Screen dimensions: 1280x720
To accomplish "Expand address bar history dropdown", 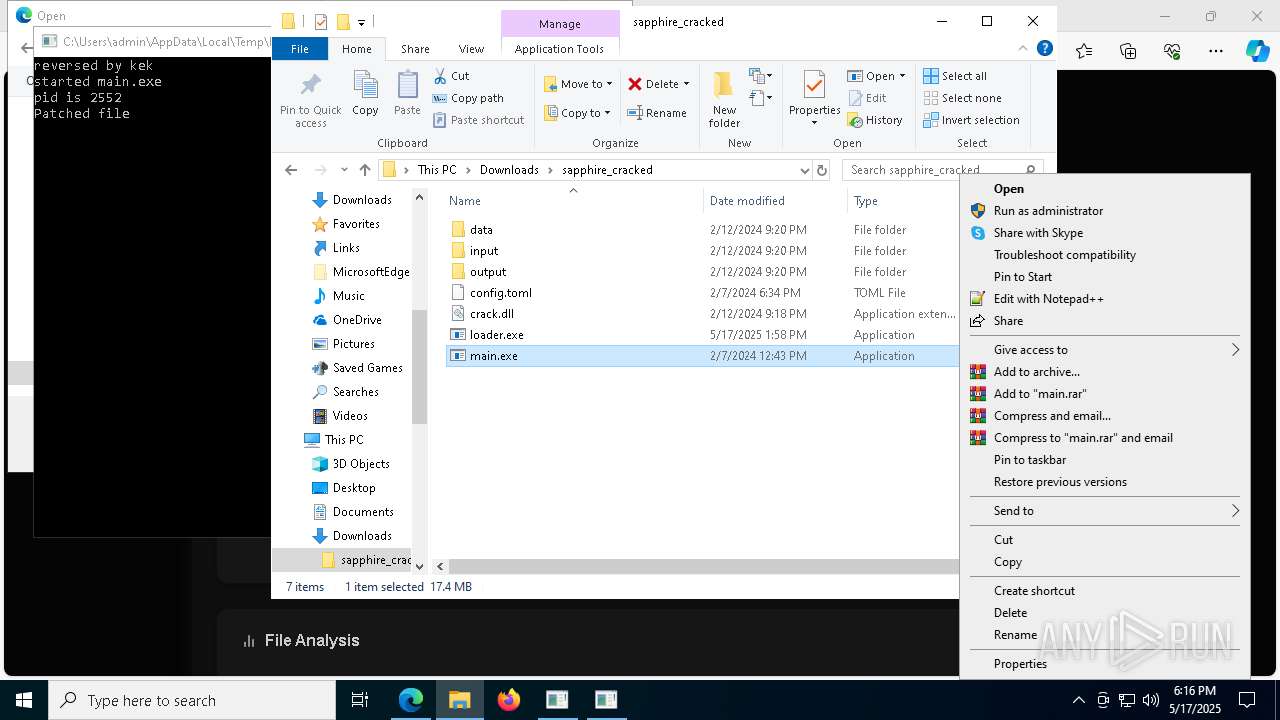I will [x=804, y=170].
